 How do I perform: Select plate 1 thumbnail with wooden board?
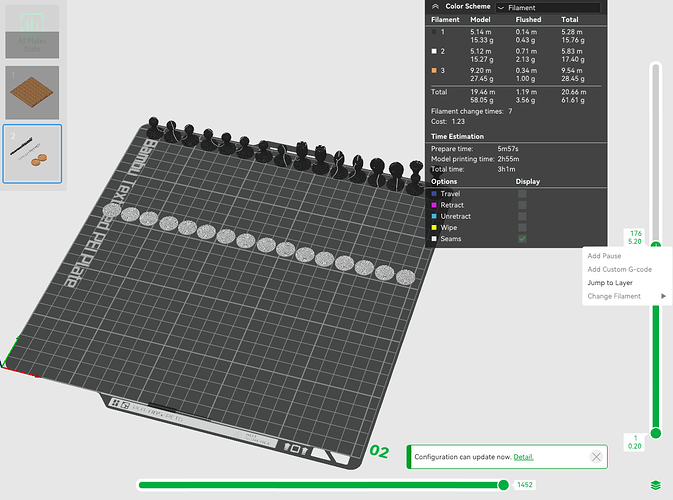click(32, 92)
